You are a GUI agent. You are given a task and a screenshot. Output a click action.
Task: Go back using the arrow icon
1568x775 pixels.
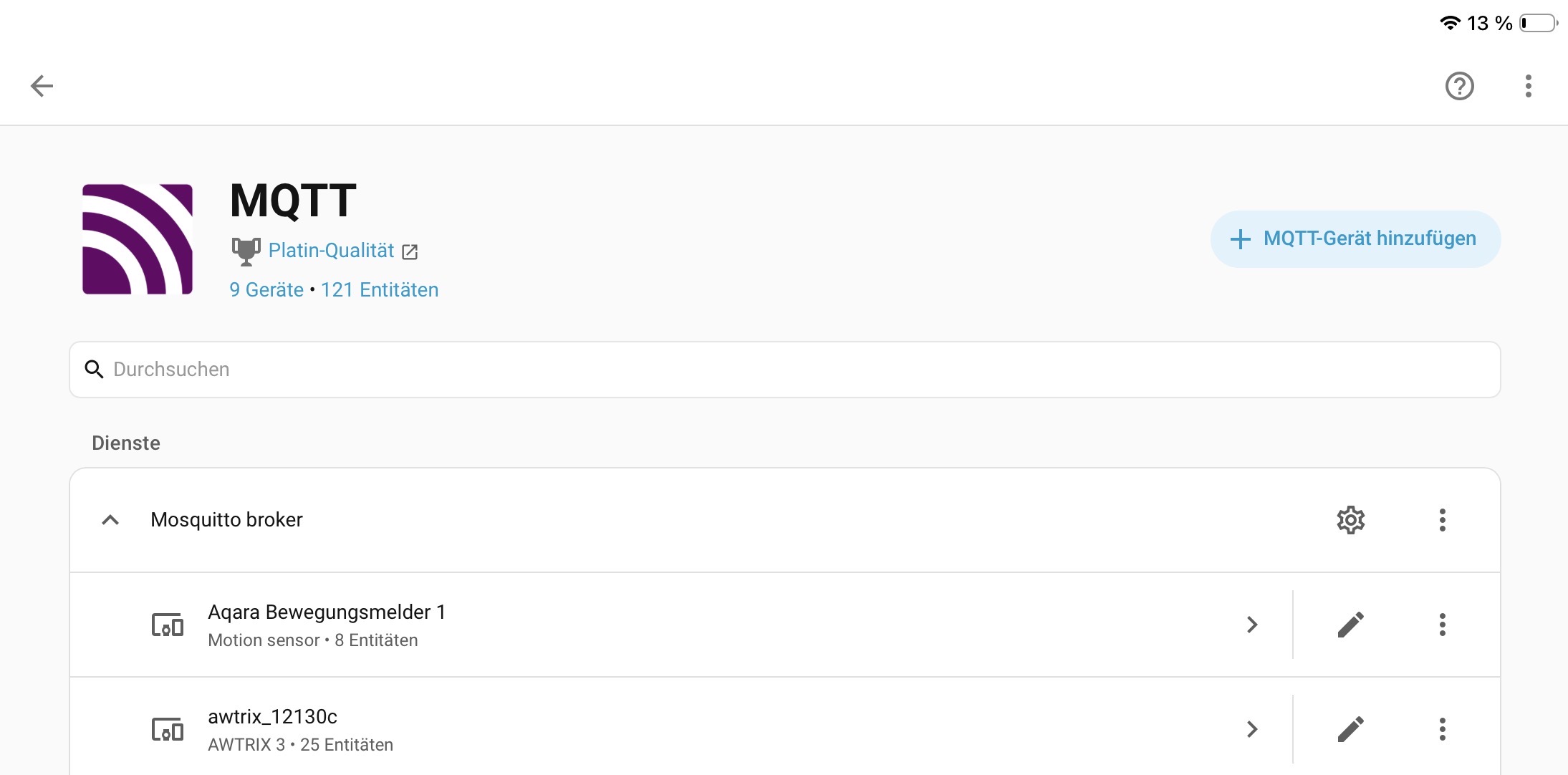[x=42, y=86]
